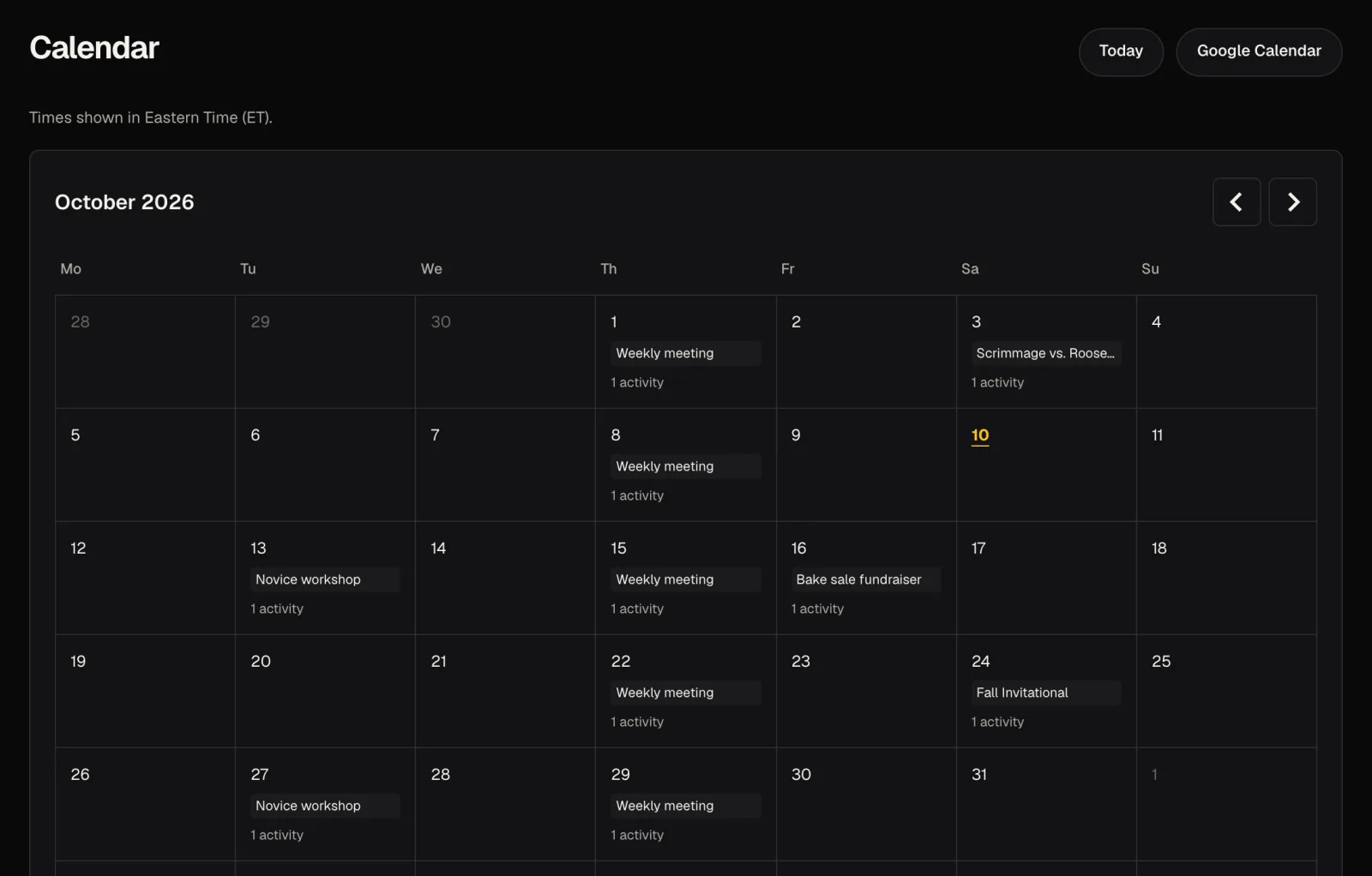The image size is (1372, 876).
Task: Click '1 activity' under October 24
Action: click(x=997, y=722)
